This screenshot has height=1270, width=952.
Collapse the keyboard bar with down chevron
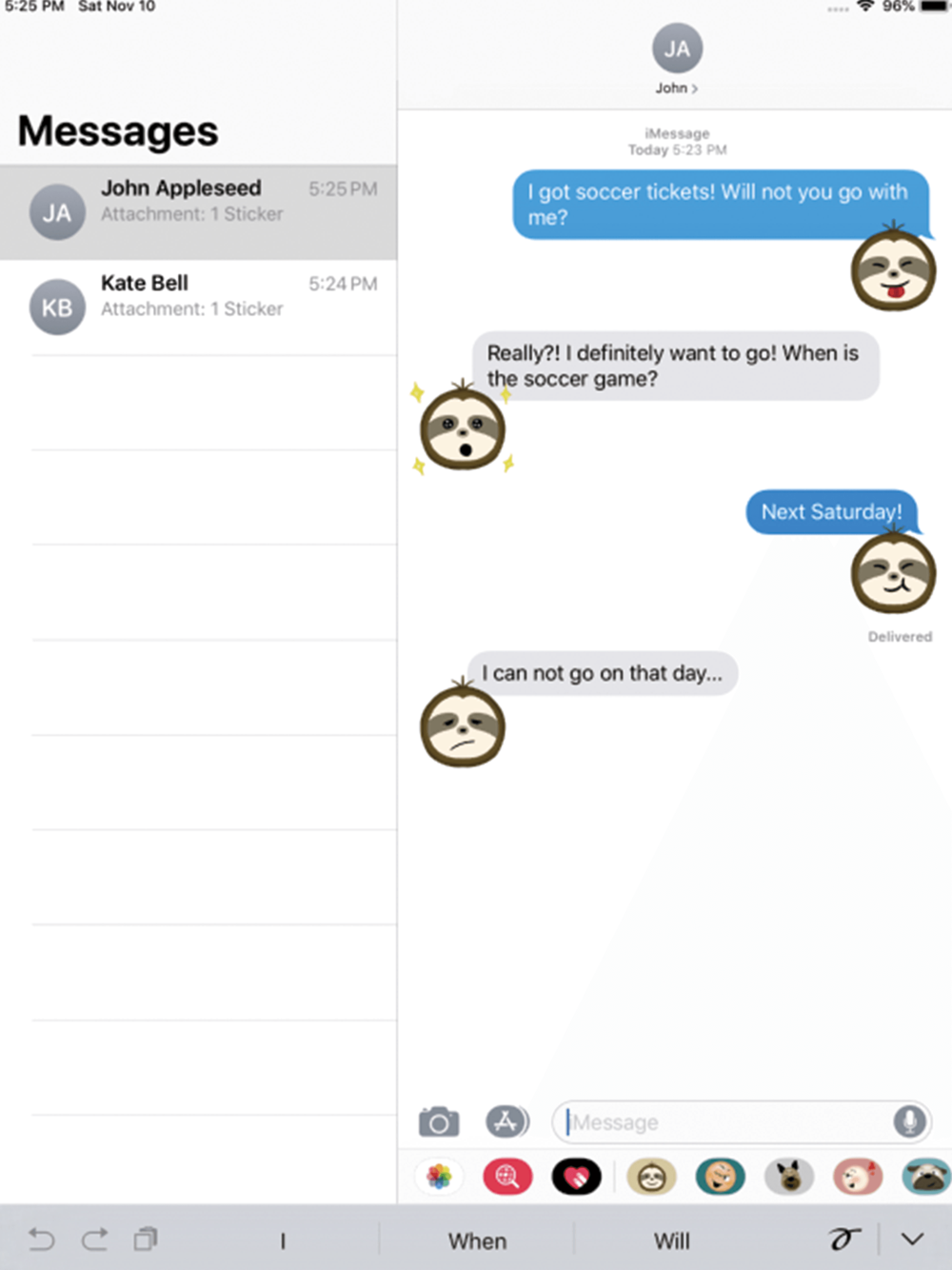coord(912,1240)
